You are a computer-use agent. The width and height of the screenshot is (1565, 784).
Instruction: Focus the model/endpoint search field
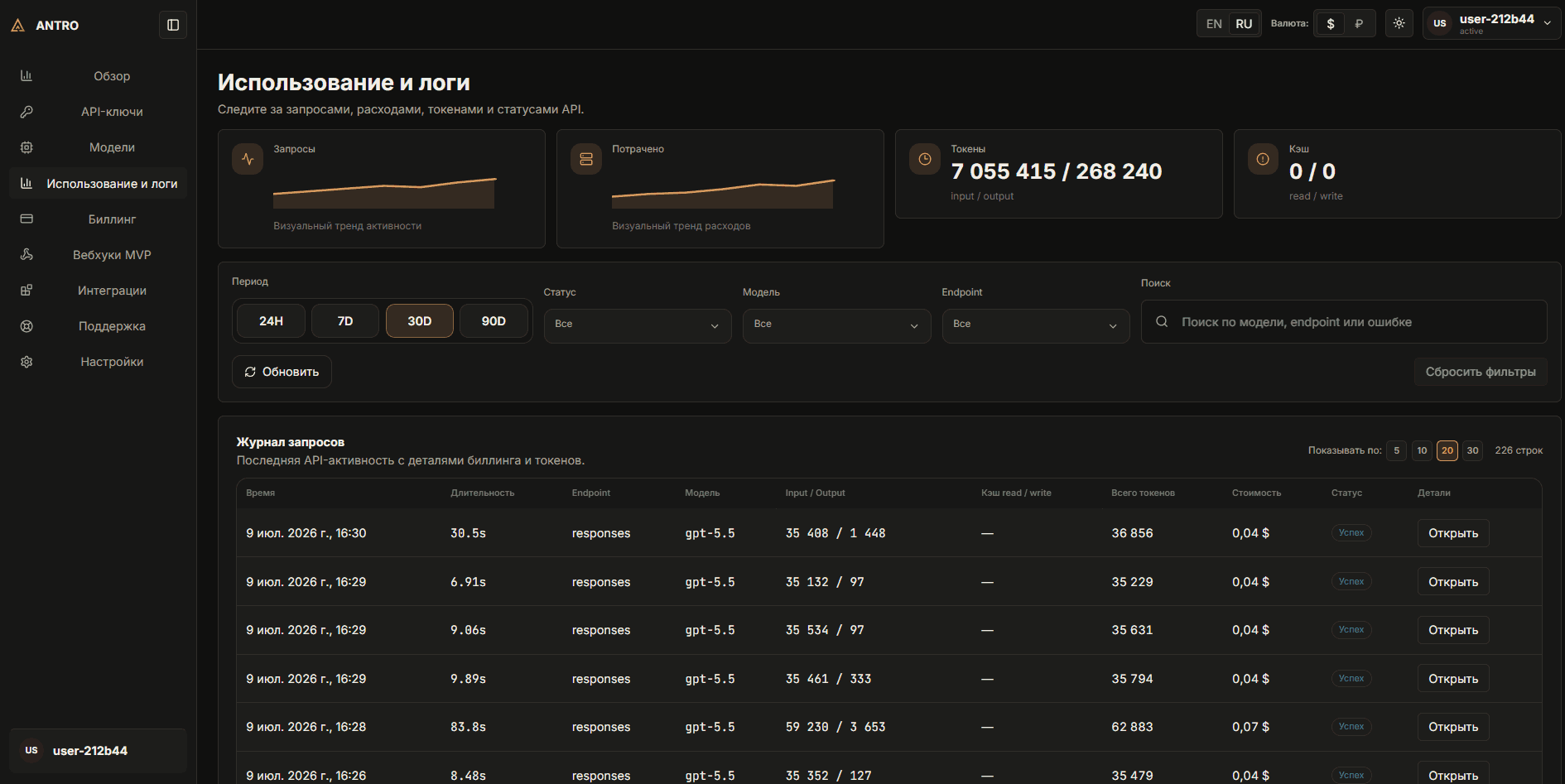click(1344, 322)
